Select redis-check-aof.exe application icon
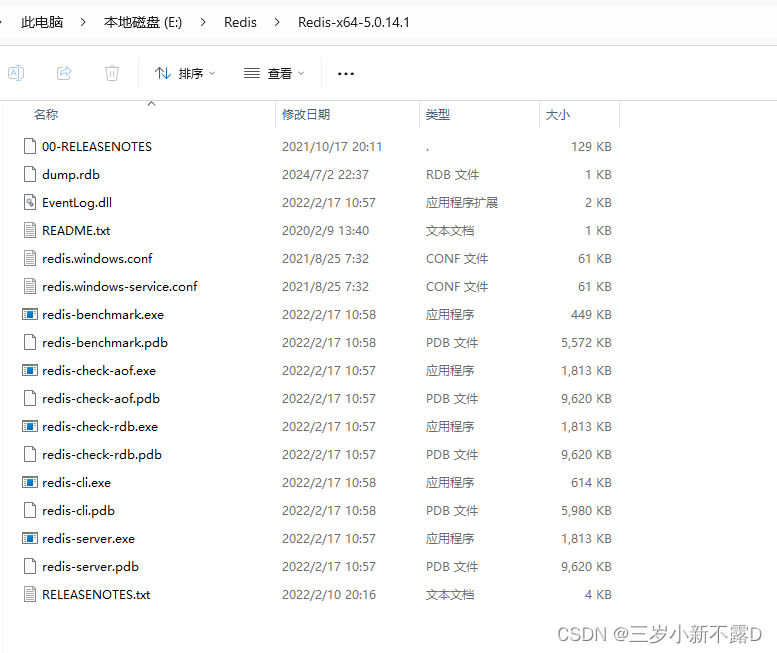 click(30, 371)
